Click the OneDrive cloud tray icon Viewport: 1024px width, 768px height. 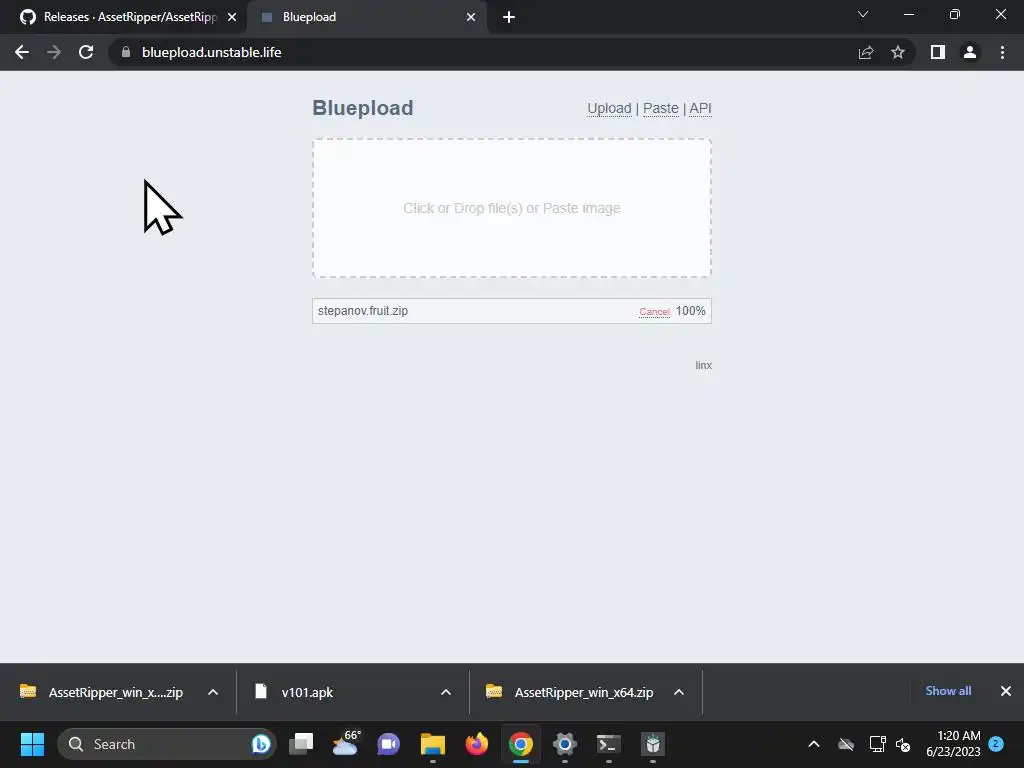(846, 744)
